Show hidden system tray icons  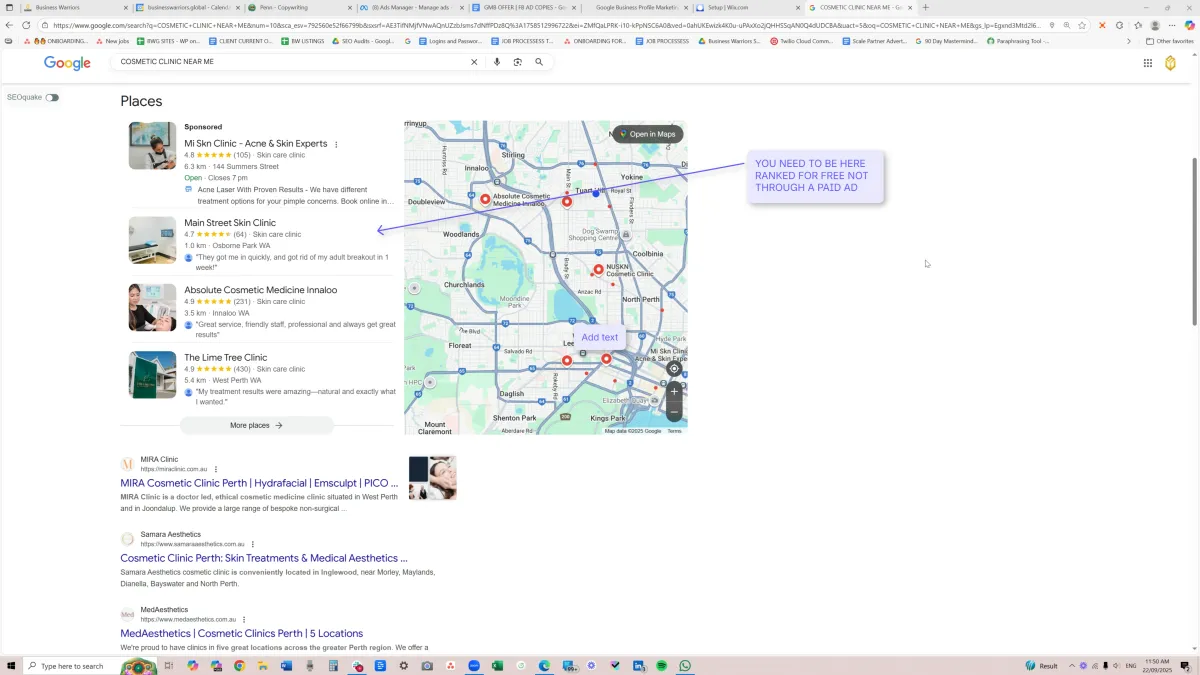click(1072, 666)
